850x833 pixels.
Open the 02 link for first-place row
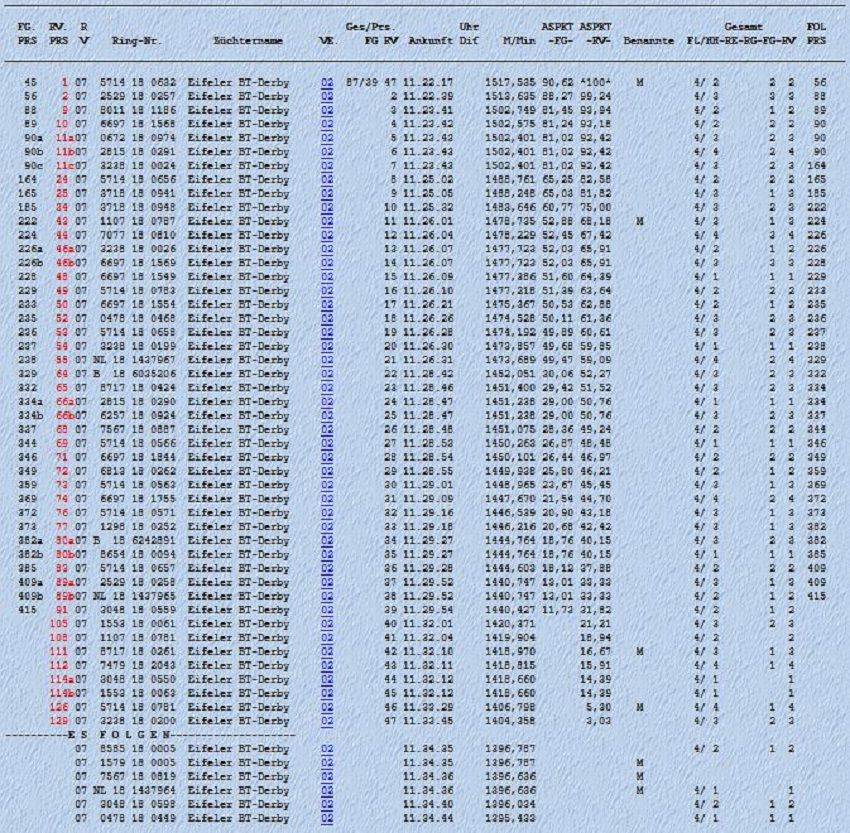pyautogui.click(x=326, y=82)
